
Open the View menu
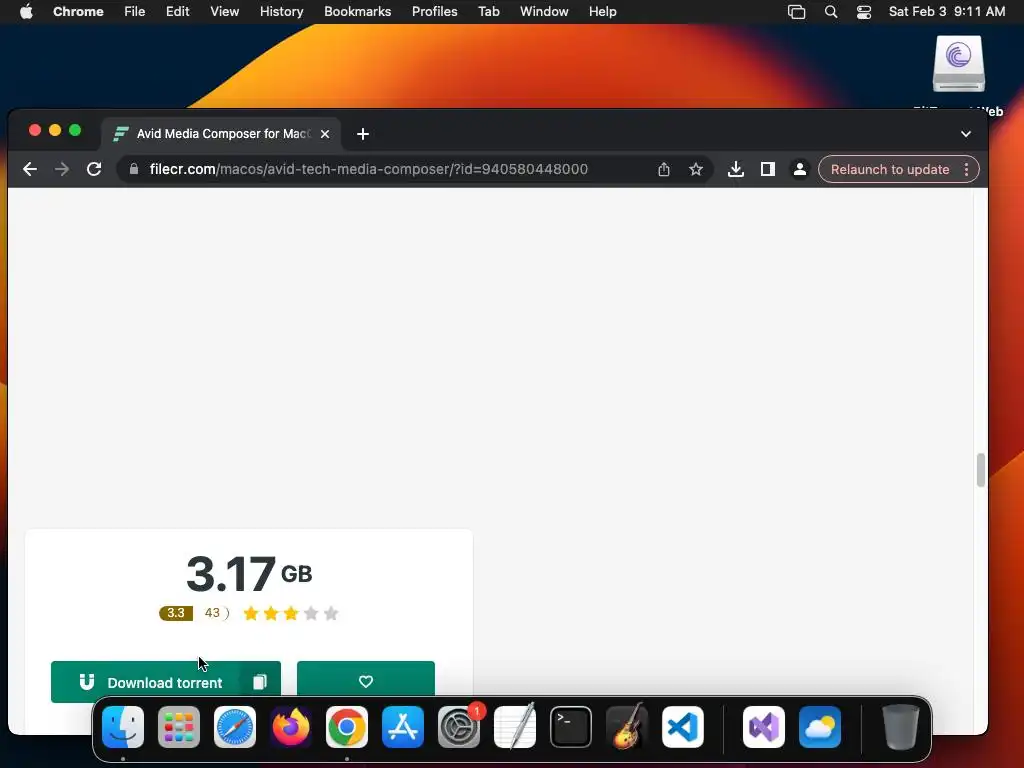(x=225, y=11)
